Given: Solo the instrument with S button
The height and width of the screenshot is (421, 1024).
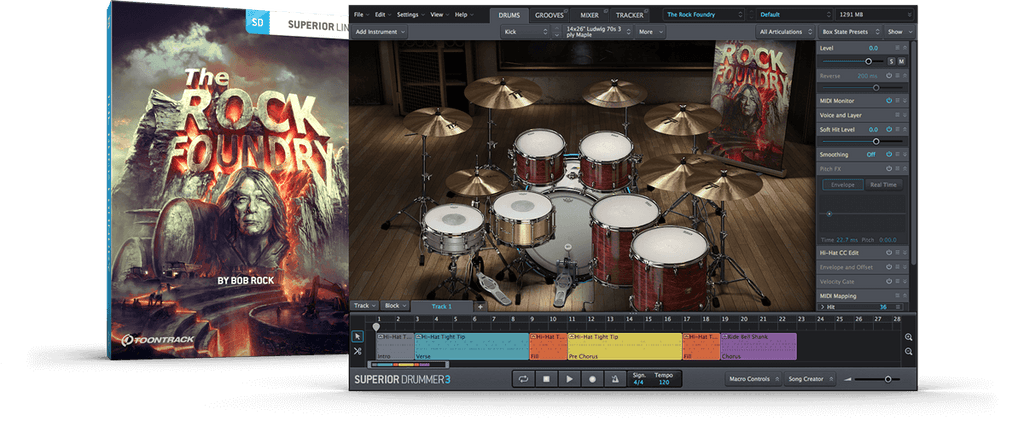Looking at the screenshot, I should click(x=891, y=61).
